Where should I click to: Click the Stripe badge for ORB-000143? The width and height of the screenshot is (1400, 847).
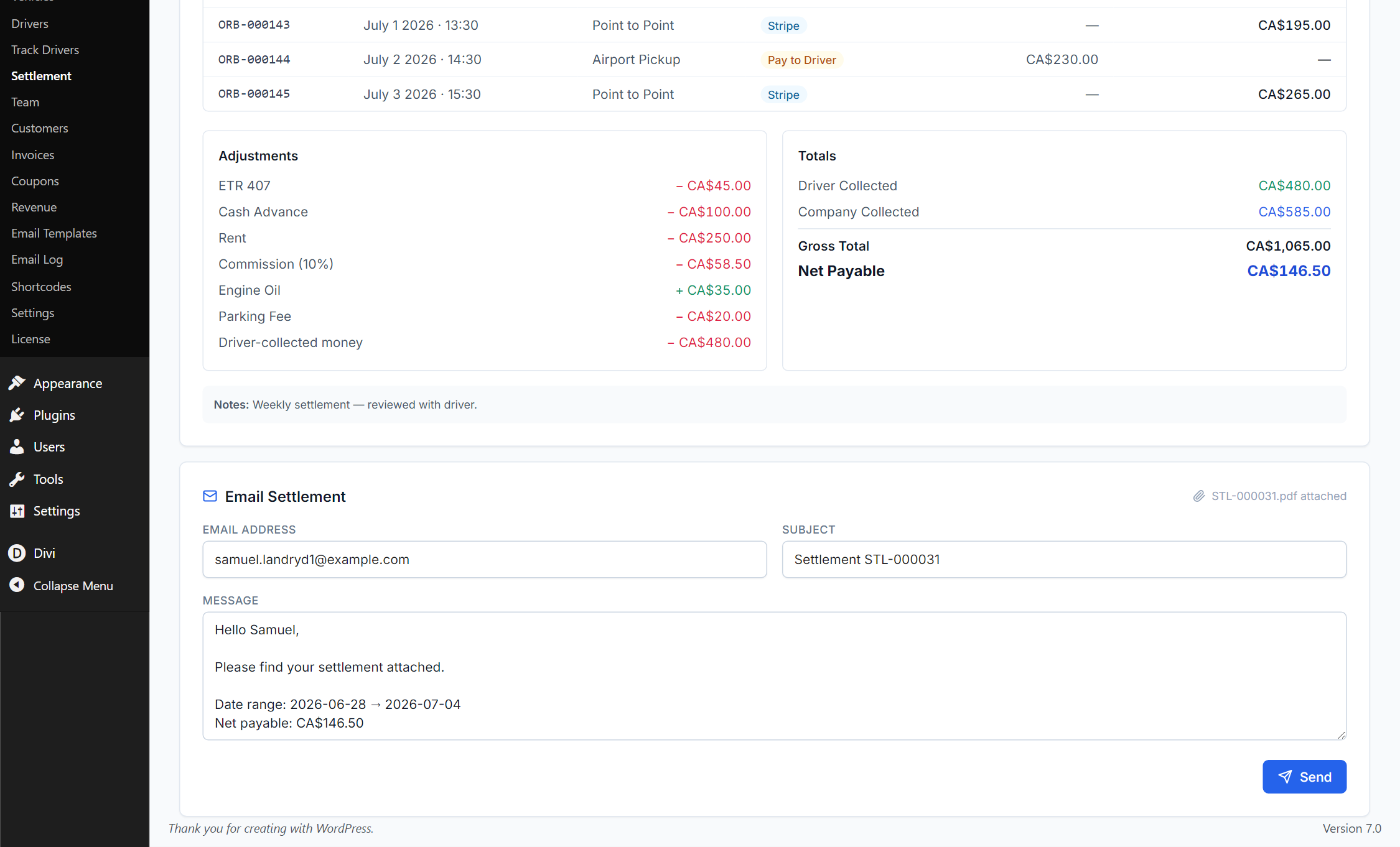point(783,25)
